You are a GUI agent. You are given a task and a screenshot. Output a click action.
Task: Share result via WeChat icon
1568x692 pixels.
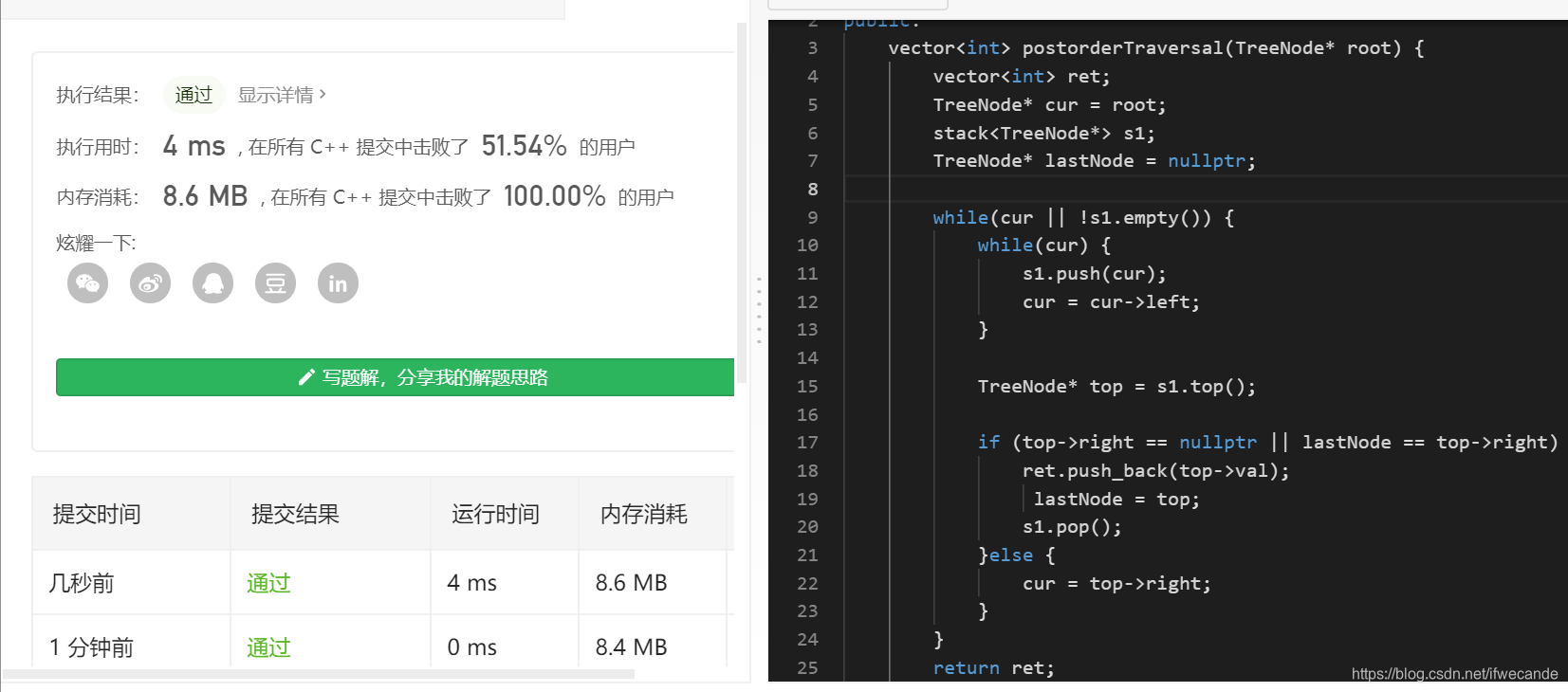(87, 283)
